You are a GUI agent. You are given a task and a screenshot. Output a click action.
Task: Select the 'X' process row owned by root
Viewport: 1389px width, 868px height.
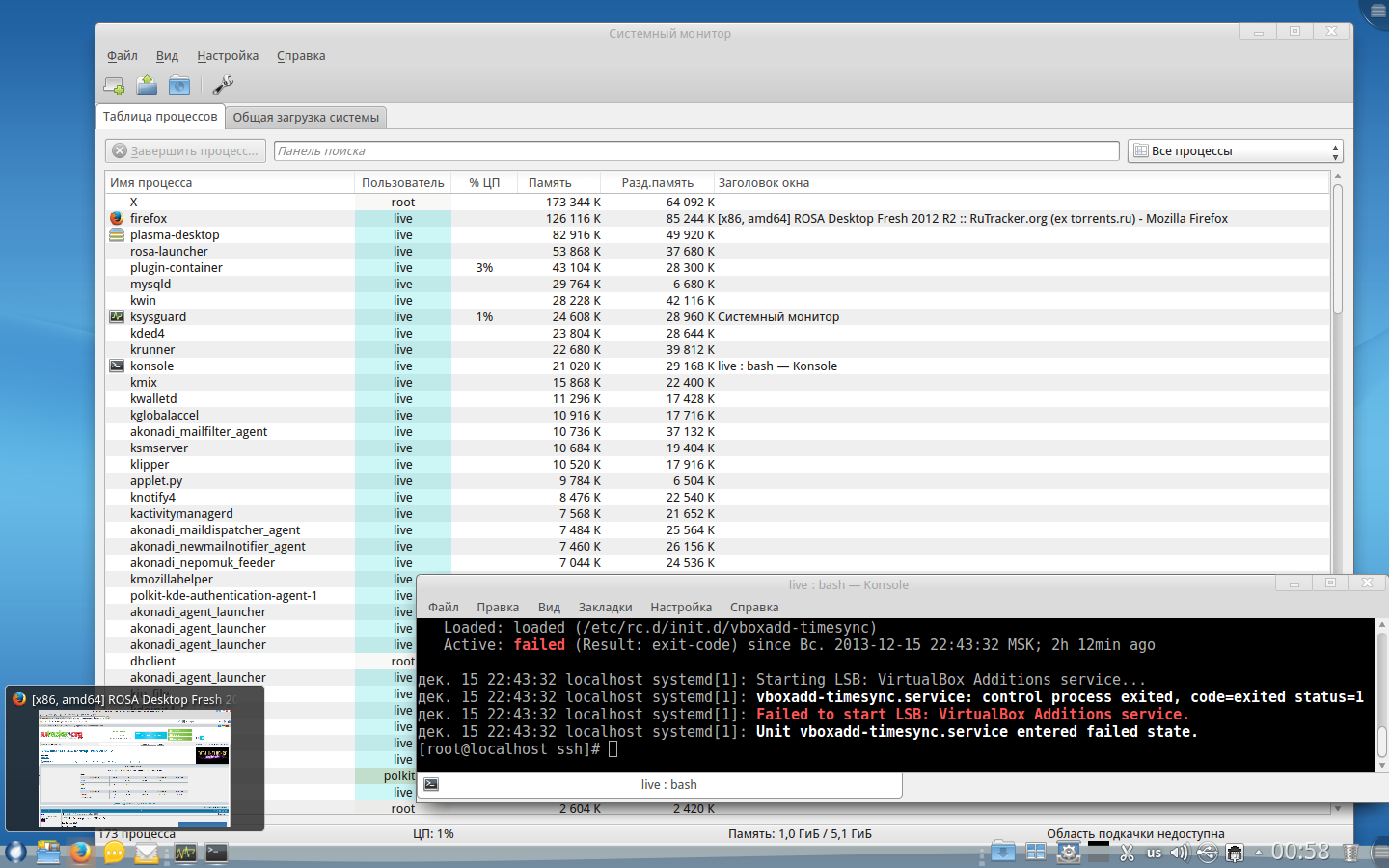click(x=717, y=203)
